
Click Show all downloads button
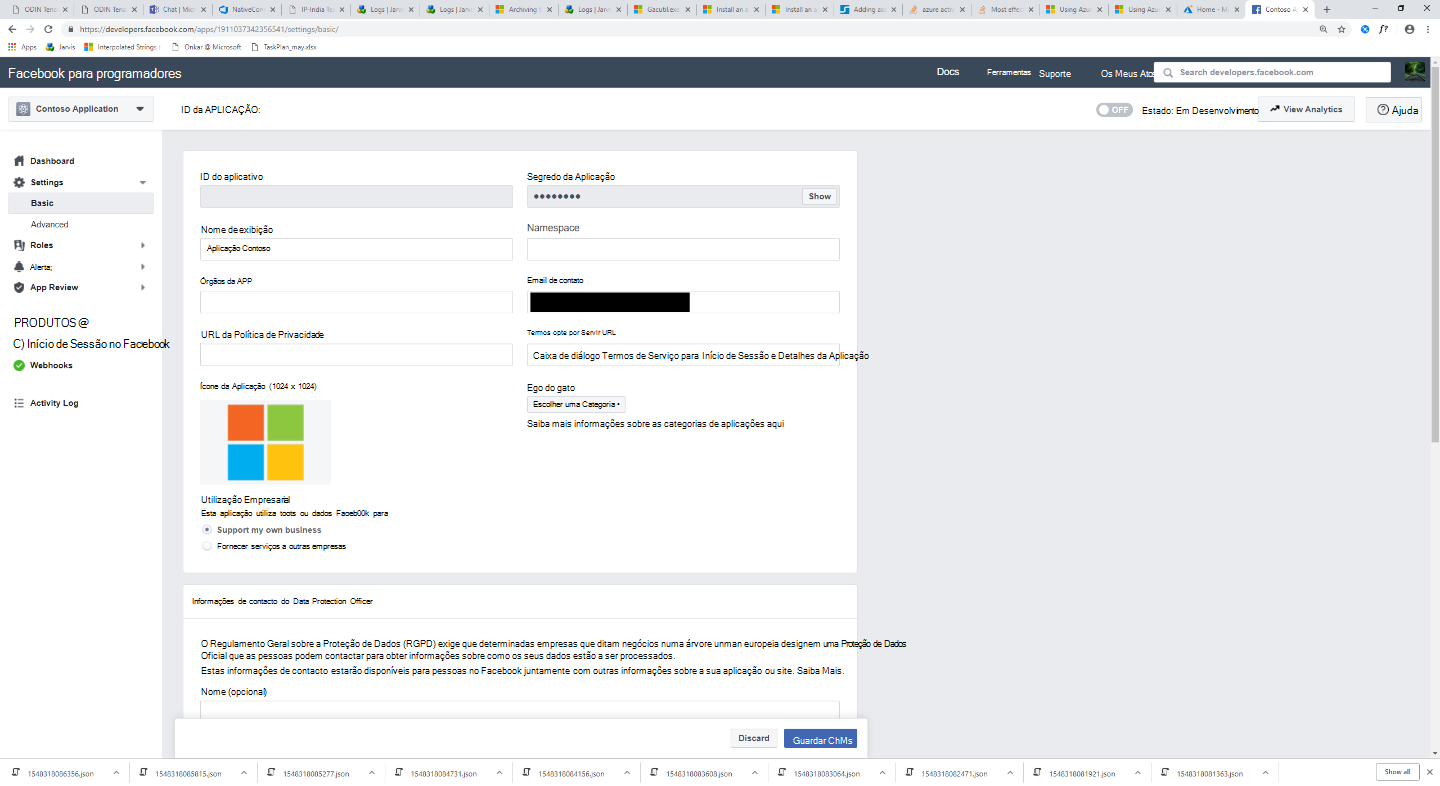1398,772
